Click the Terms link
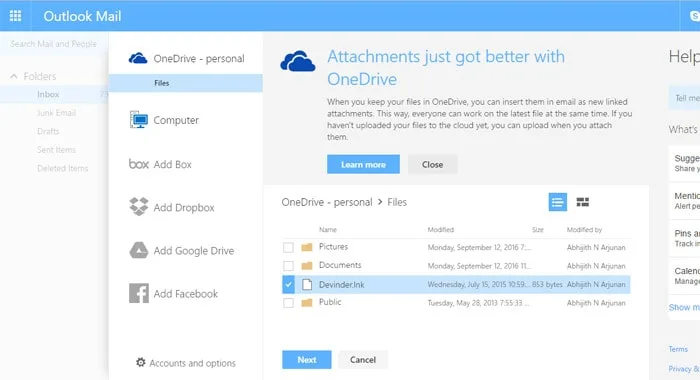The image size is (700, 380). click(678, 349)
